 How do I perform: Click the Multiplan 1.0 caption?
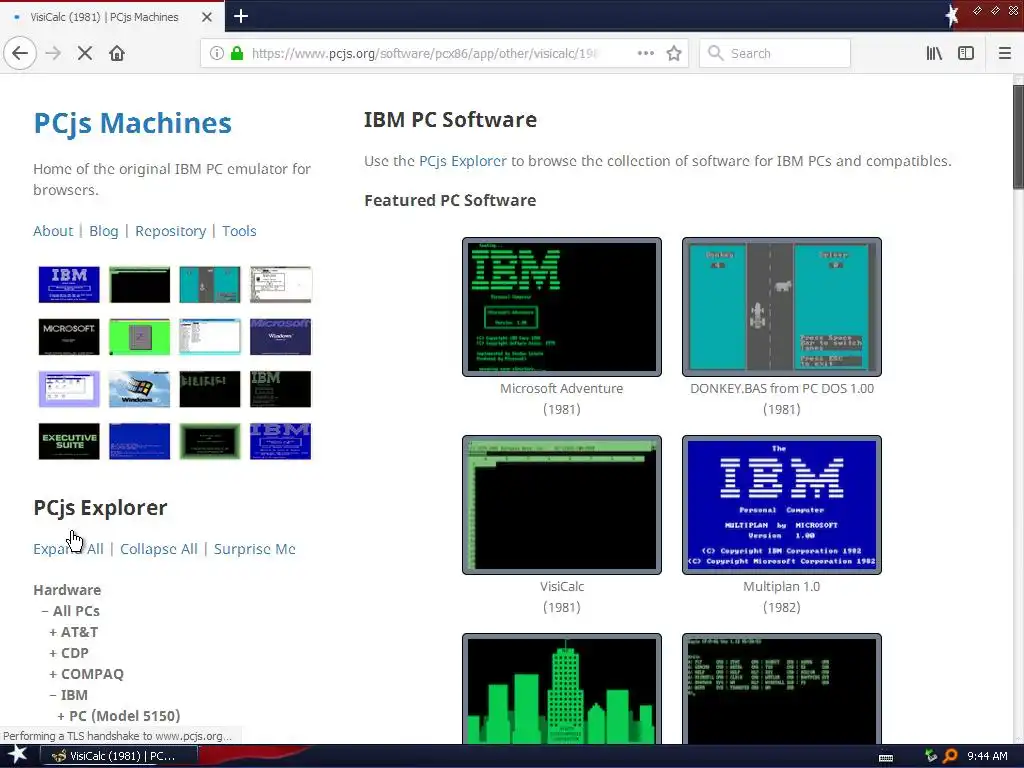[782, 586]
